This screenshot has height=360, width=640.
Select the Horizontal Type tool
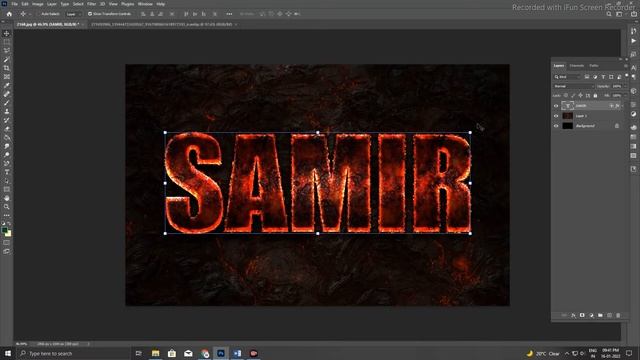coord(7,172)
